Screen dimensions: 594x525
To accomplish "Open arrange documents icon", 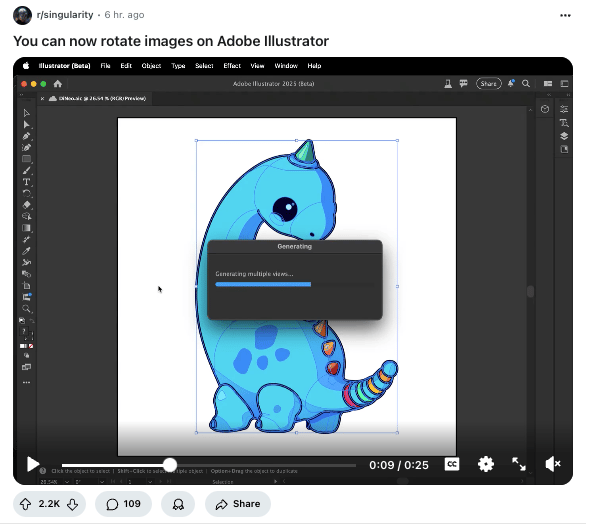I will tap(548, 84).
